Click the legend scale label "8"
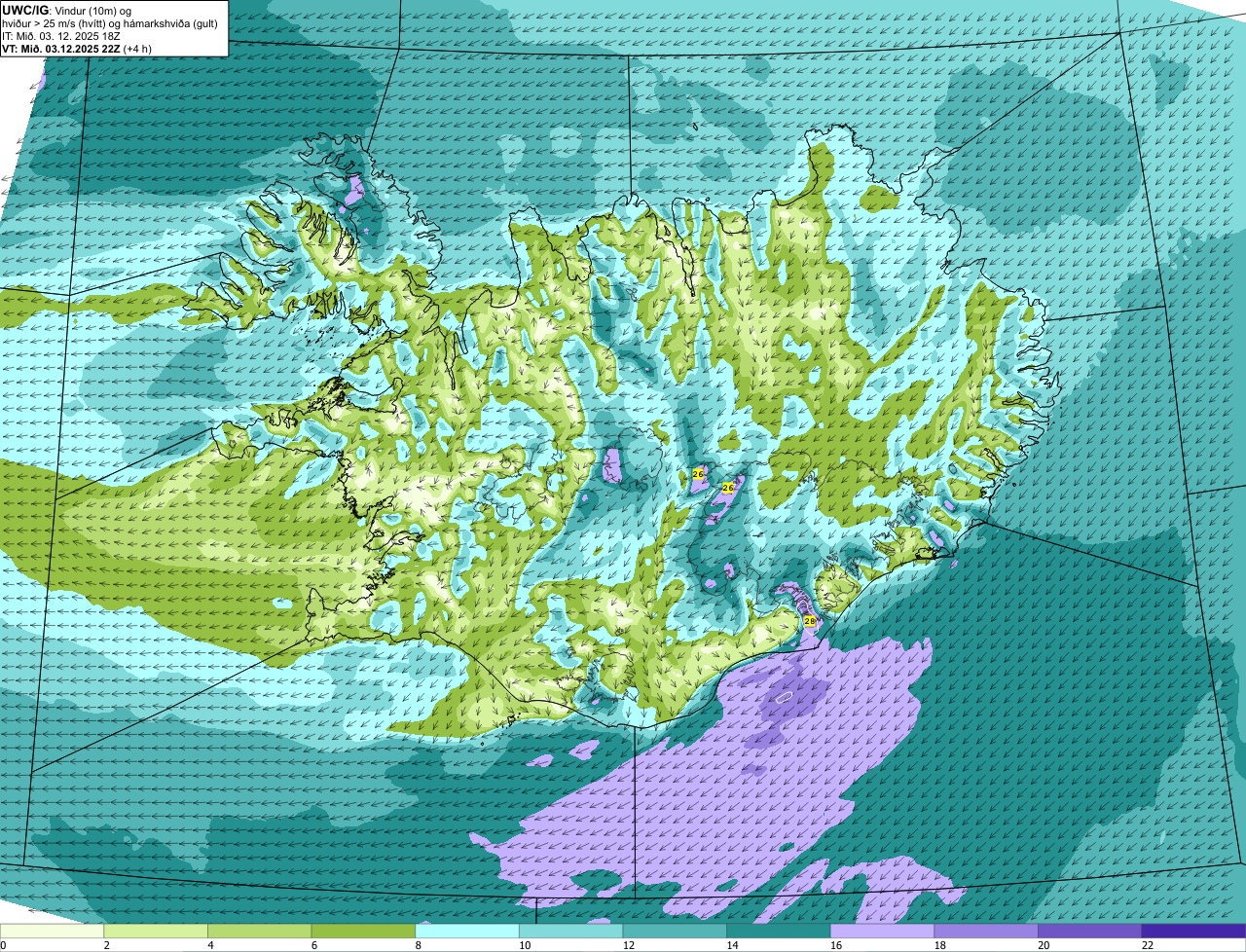The height and width of the screenshot is (952, 1246). pyautogui.click(x=418, y=945)
